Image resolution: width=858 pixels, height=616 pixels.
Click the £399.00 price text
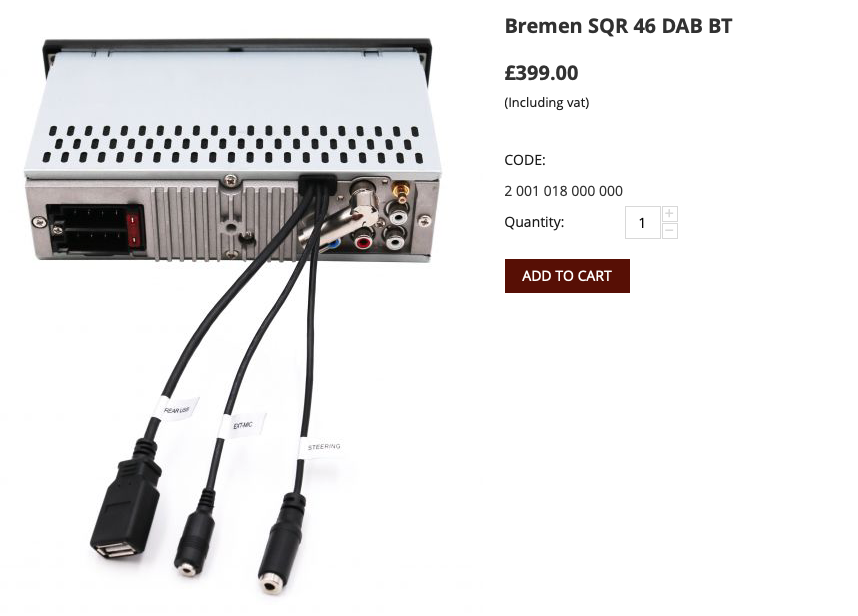[541, 73]
